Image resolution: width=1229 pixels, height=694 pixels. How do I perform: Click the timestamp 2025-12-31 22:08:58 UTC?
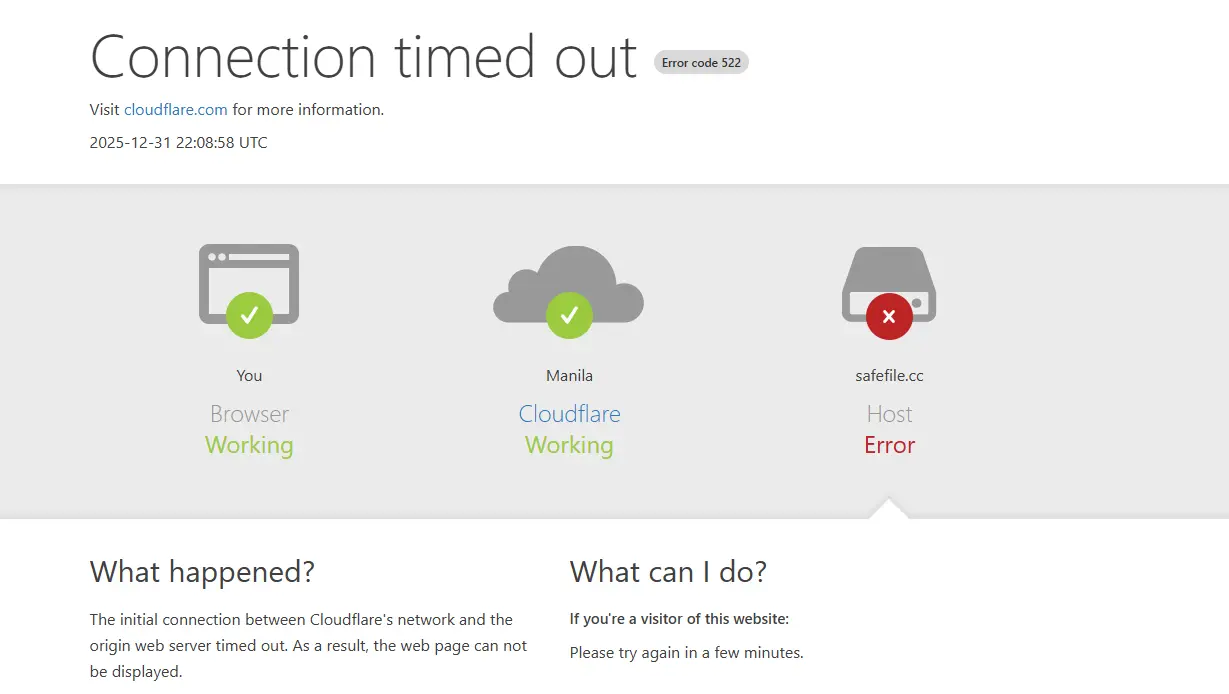pyautogui.click(x=179, y=142)
